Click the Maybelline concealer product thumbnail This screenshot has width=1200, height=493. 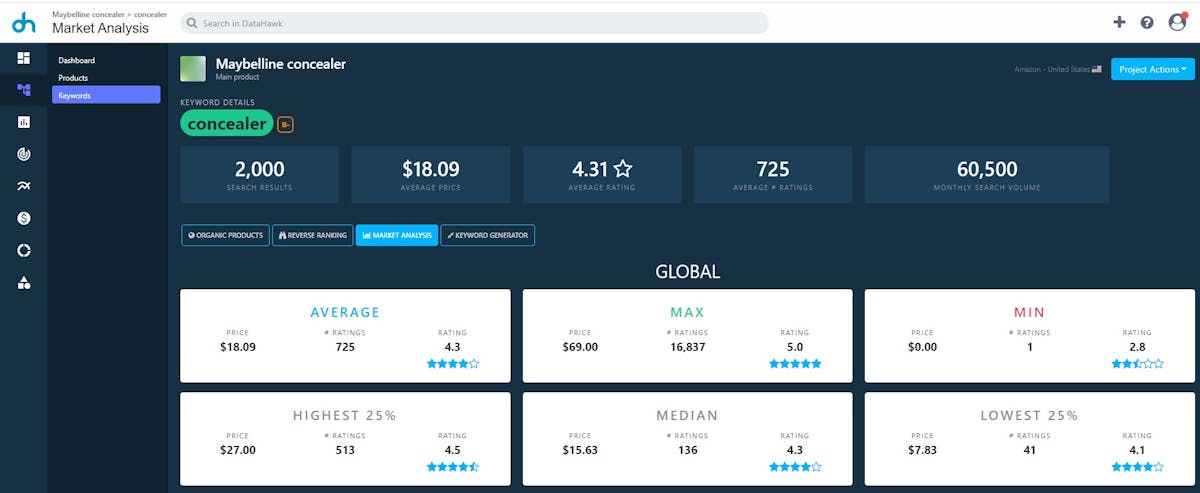193,69
